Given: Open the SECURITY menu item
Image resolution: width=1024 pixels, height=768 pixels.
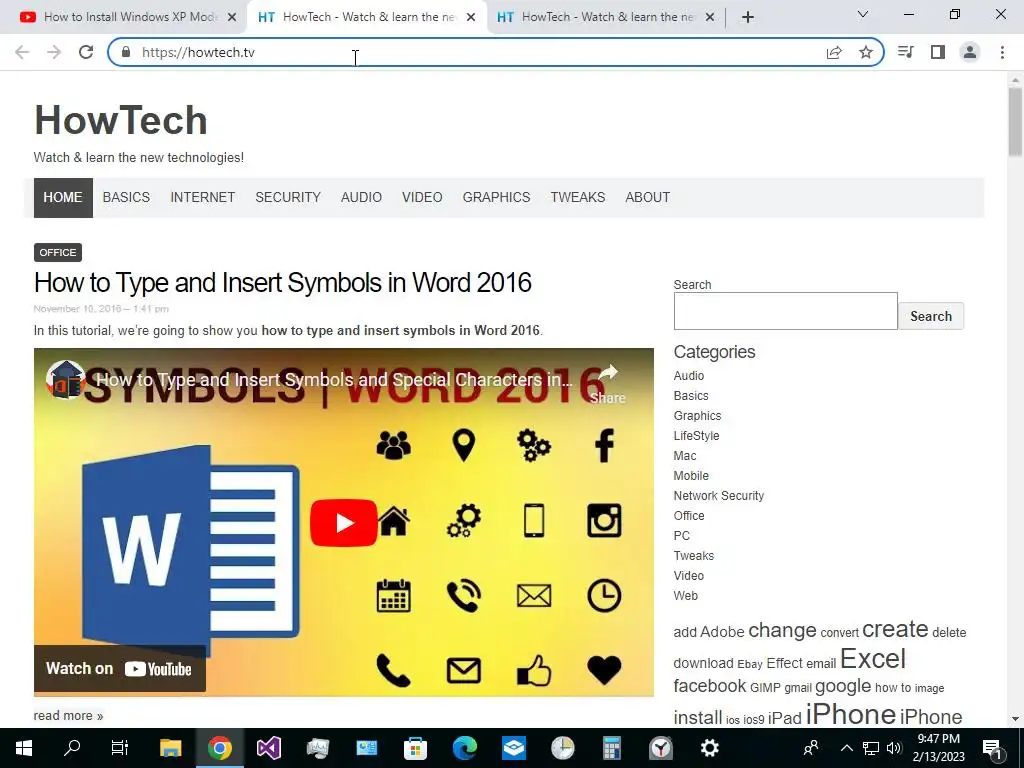Looking at the screenshot, I should point(288,197).
